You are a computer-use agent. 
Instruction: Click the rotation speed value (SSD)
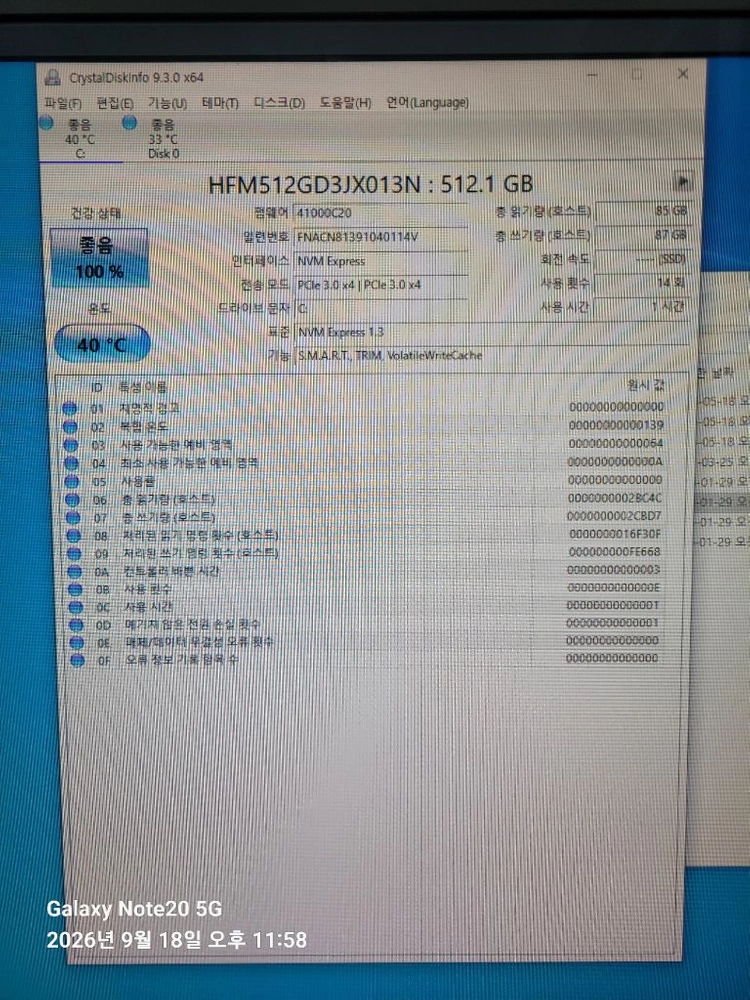click(x=642, y=259)
